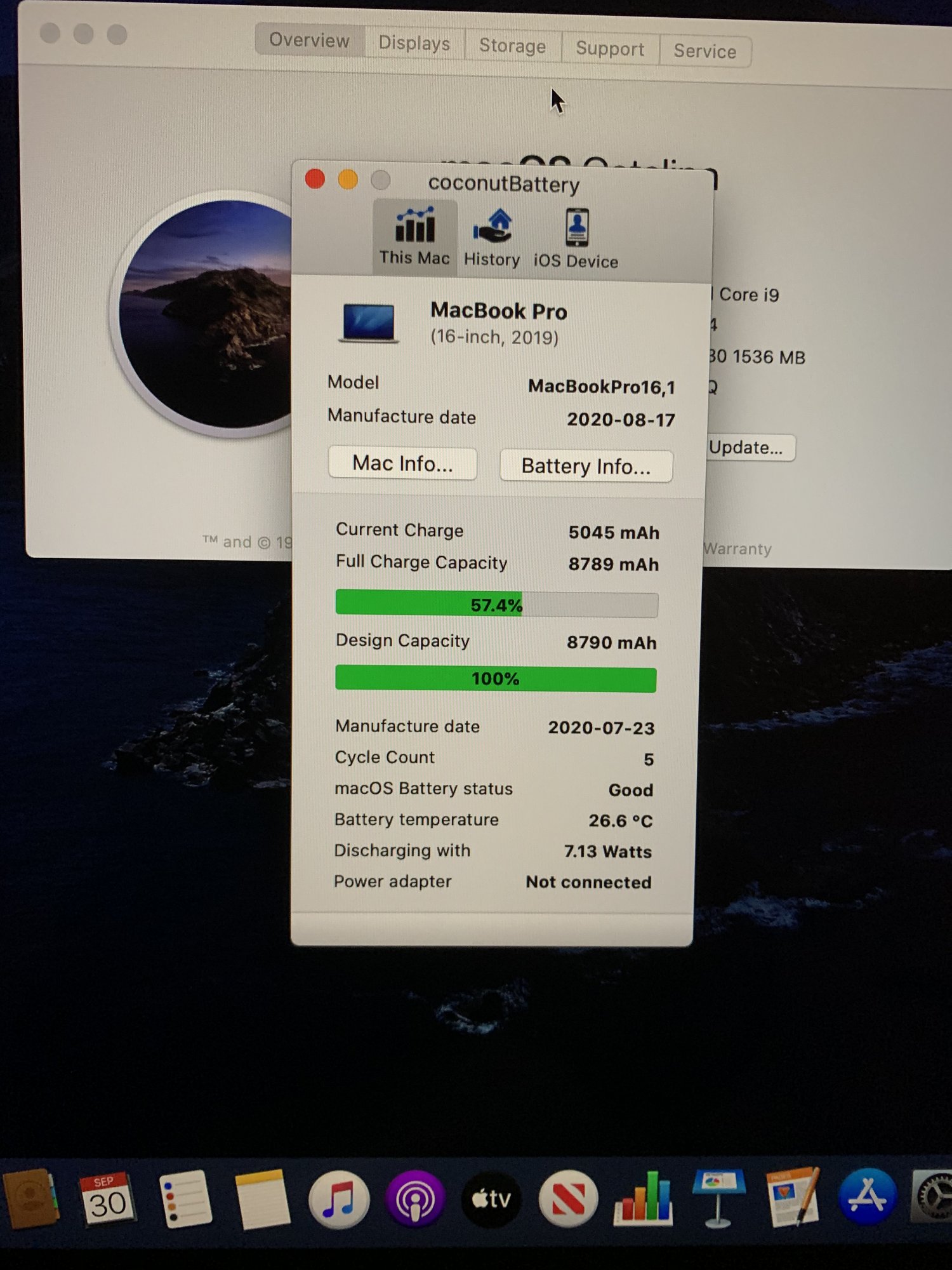The width and height of the screenshot is (952, 1270).
Task: Open the App Store from Dock
Action: click(x=868, y=1196)
